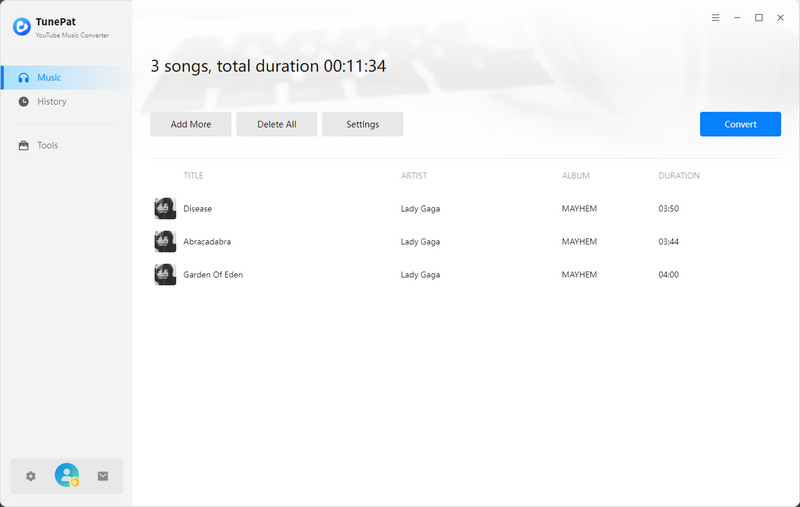Click the TunePat logo icon
This screenshot has height=507, width=800.
click(21, 27)
